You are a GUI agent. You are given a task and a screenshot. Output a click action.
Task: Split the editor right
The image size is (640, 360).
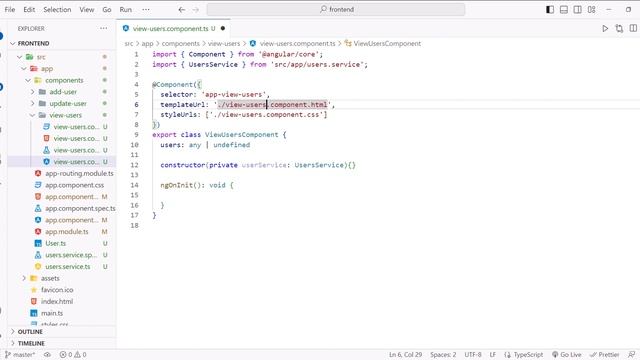pos(633,28)
